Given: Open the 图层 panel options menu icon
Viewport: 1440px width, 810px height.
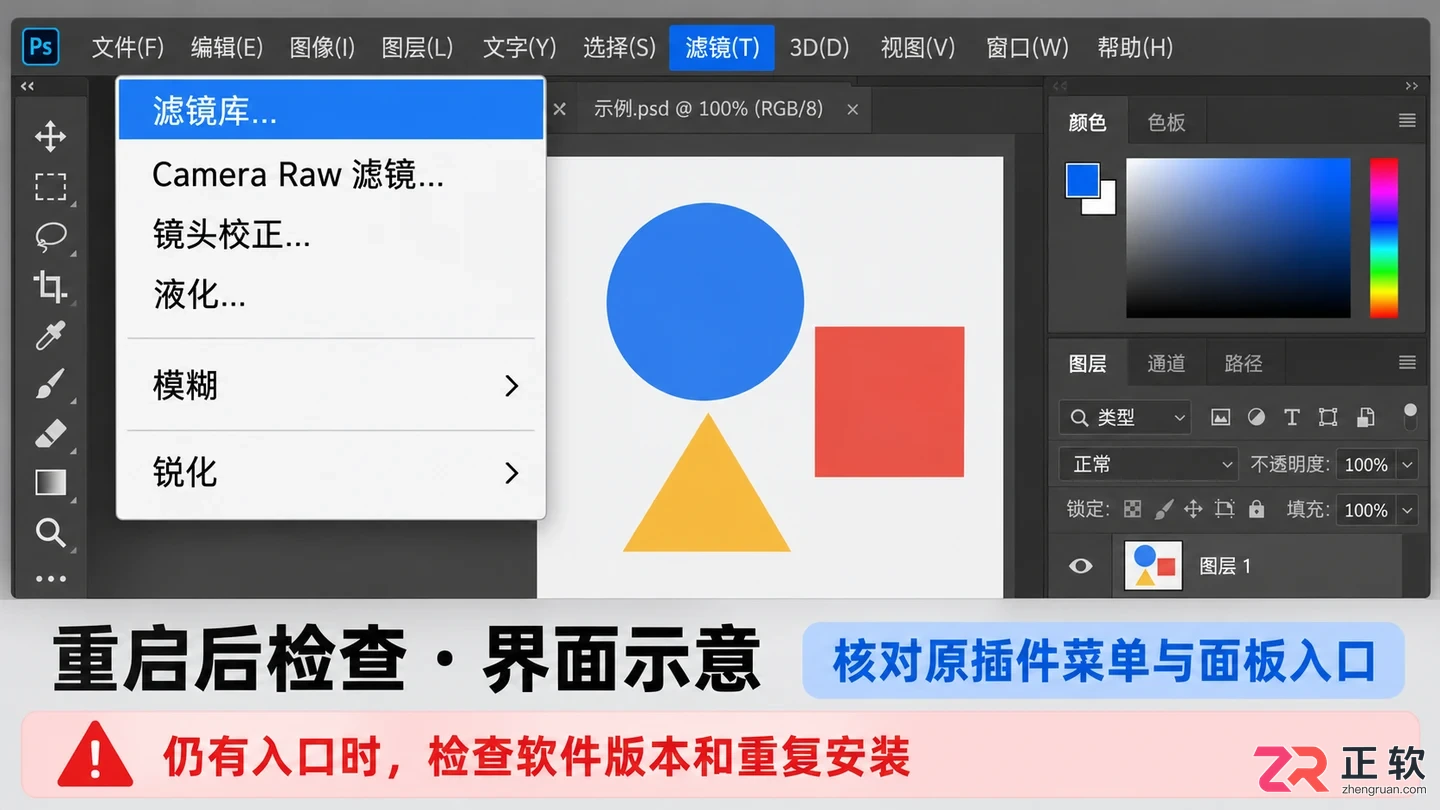Looking at the screenshot, I should coord(1407,362).
